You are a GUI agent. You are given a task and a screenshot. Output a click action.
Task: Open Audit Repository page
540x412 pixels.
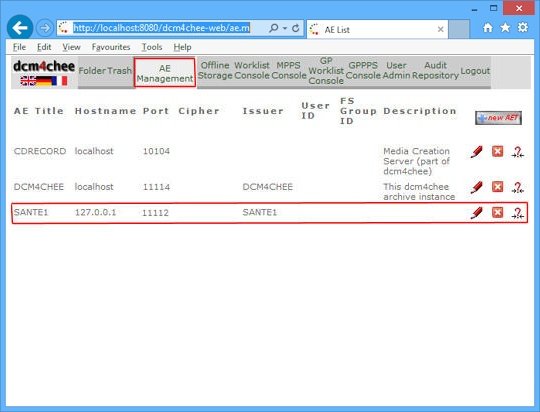[x=435, y=70]
